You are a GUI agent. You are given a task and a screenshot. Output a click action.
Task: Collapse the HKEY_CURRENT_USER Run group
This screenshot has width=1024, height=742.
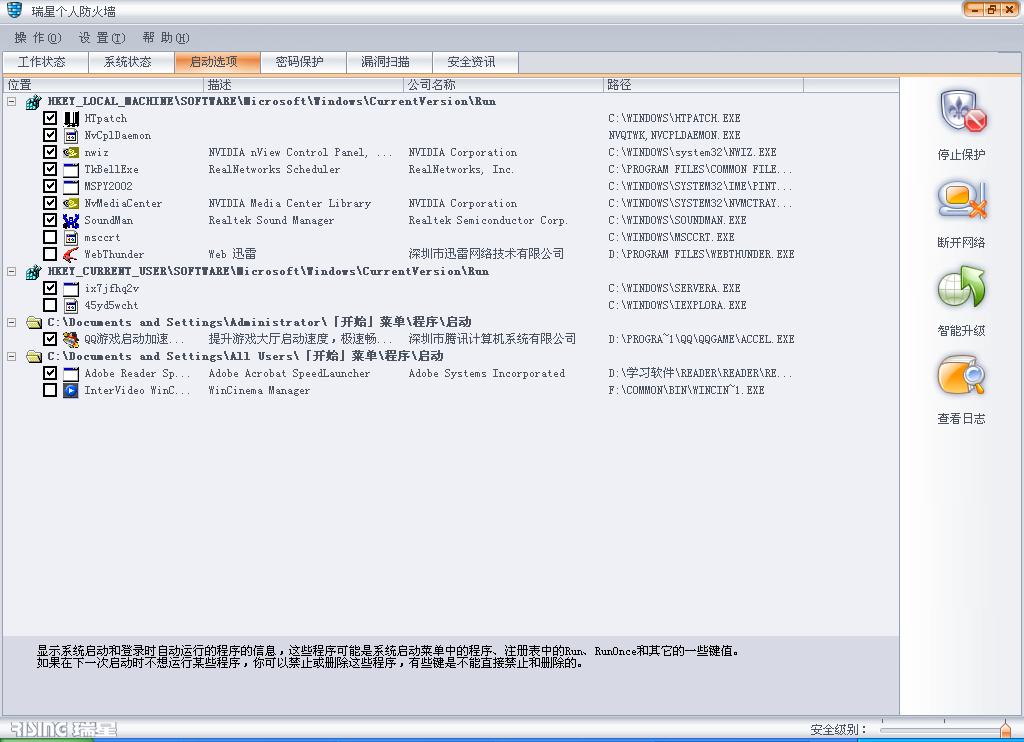coord(12,271)
